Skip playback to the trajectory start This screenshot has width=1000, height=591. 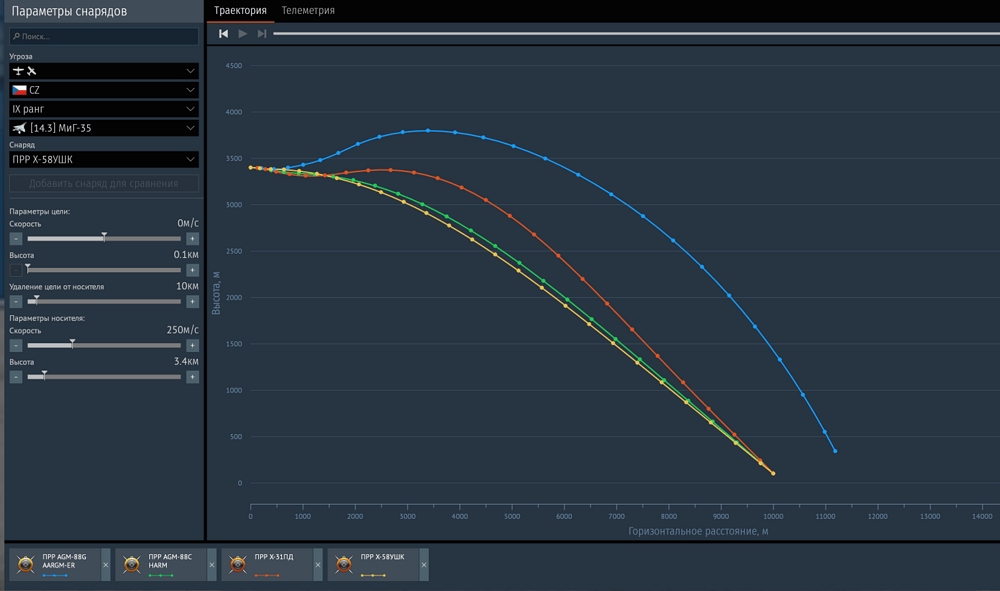223,34
